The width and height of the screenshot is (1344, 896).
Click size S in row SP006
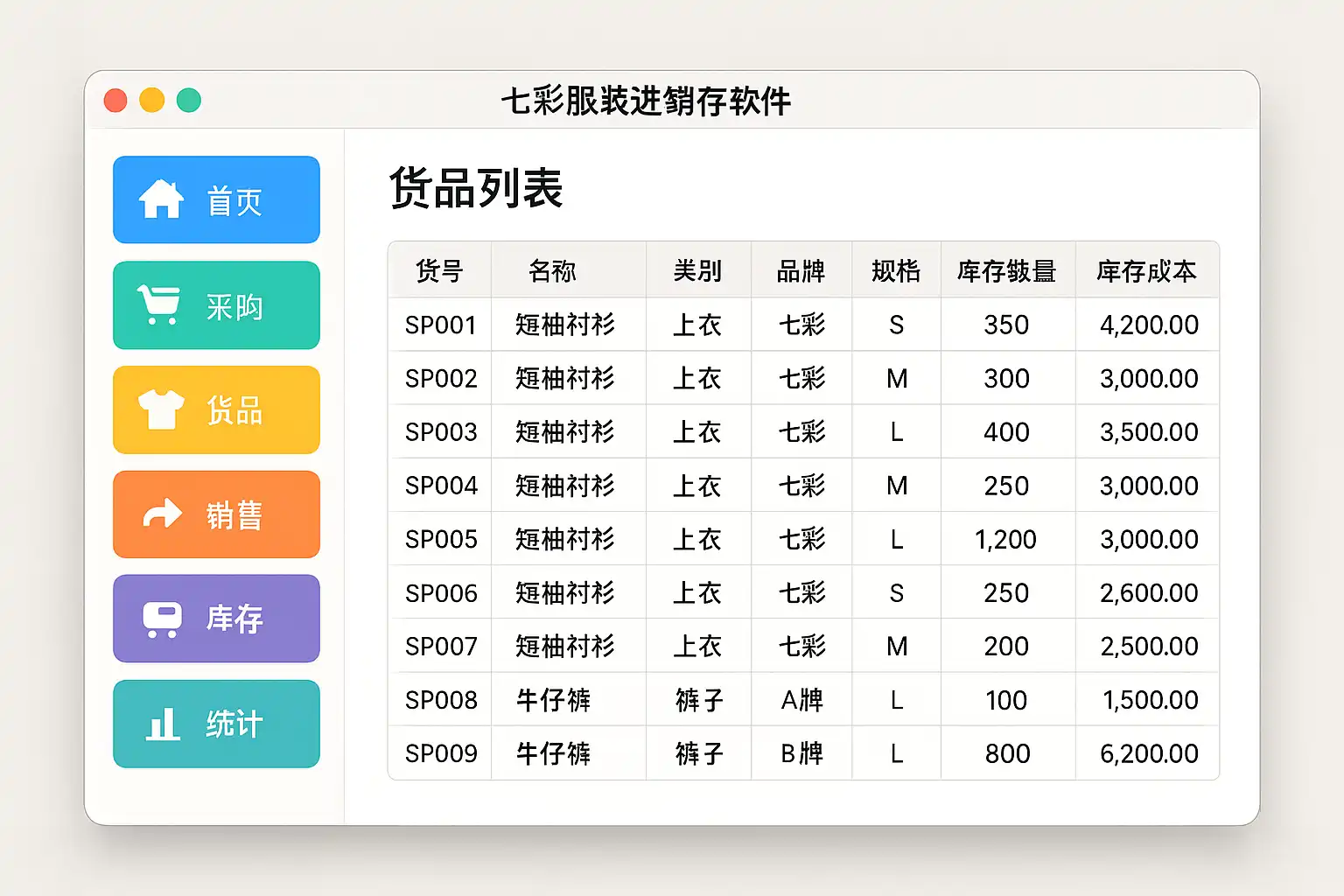[x=896, y=593]
